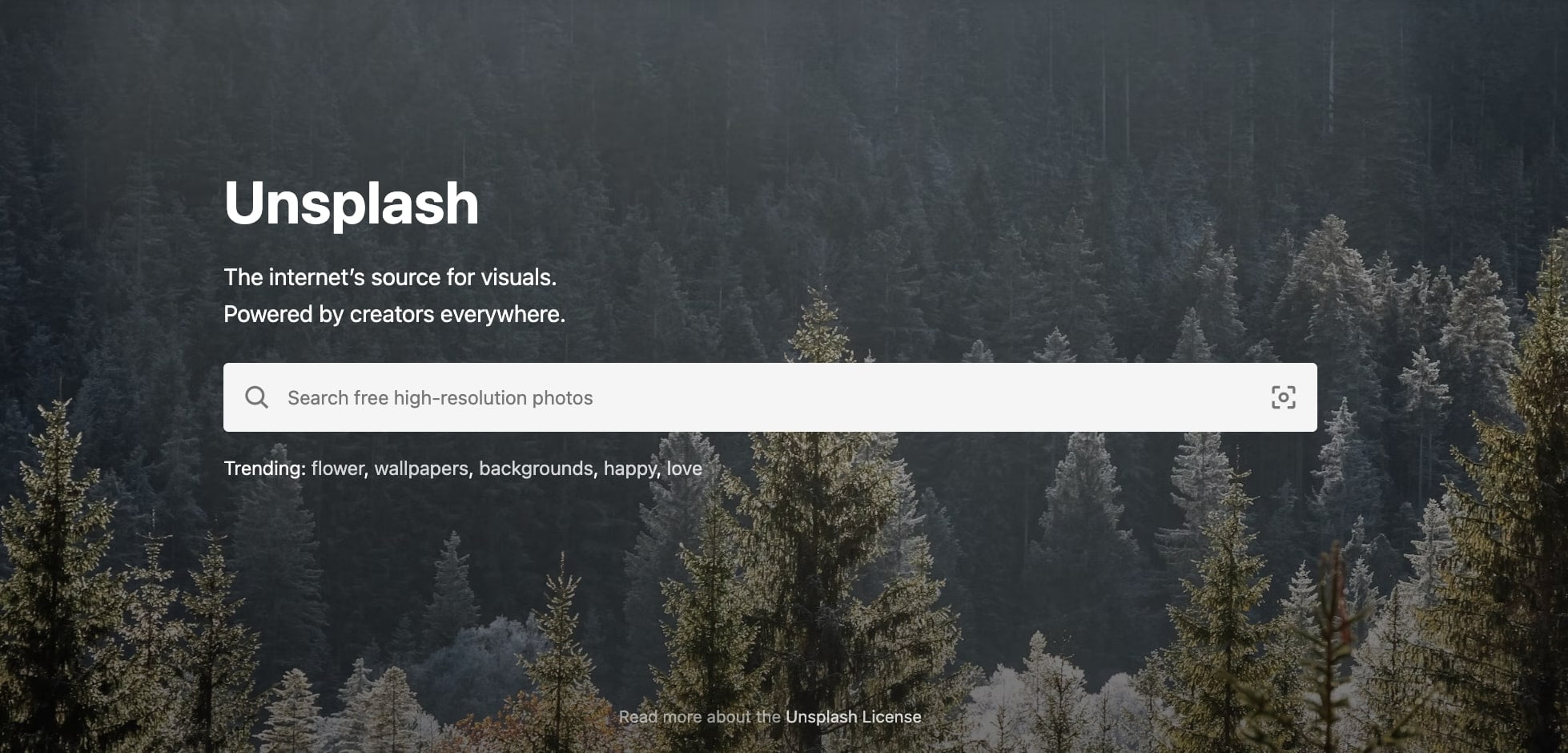Click the large Unsplash heading

coord(352,203)
